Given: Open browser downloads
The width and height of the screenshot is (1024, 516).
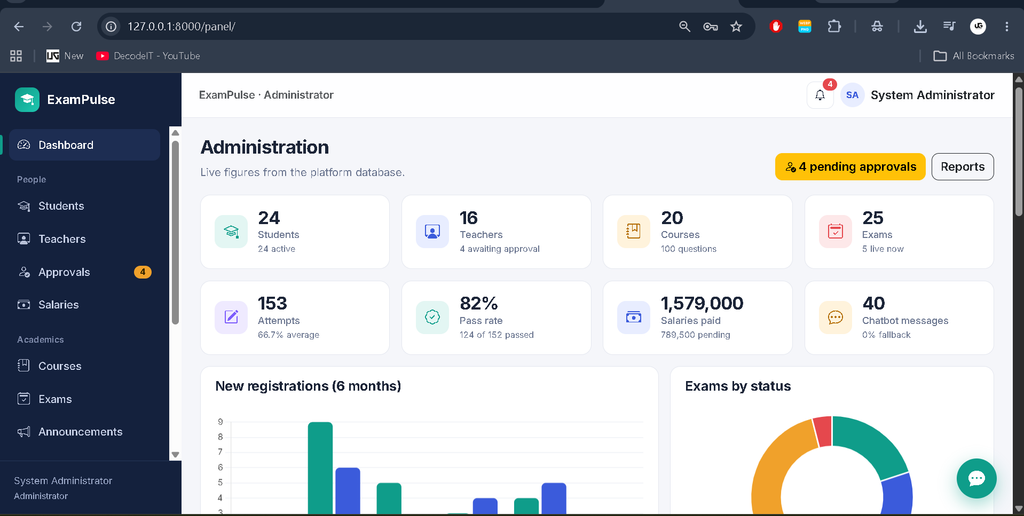Looking at the screenshot, I should coord(920,27).
